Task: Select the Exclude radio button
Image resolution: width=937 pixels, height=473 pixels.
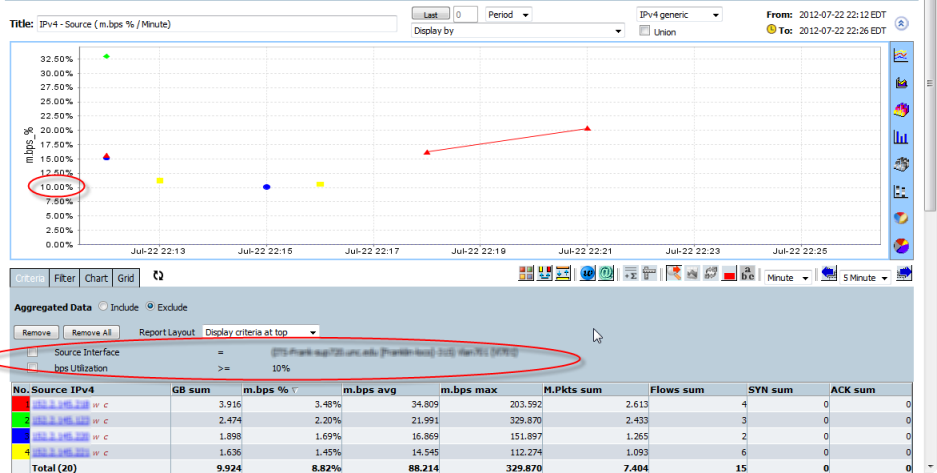Action: 150,306
